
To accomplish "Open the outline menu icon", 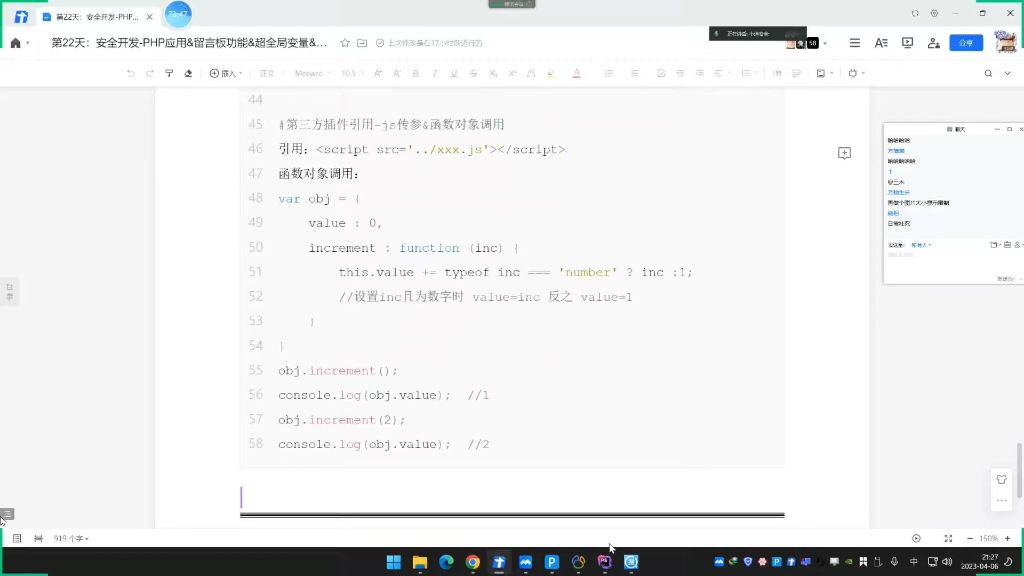I will (x=854, y=42).
